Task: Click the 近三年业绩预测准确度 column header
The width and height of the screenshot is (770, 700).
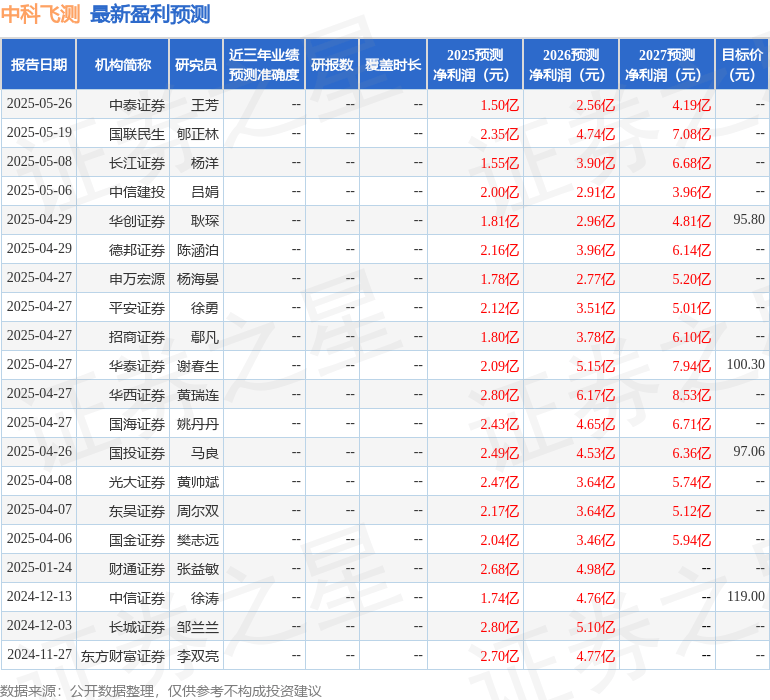Action: point(264,65)
